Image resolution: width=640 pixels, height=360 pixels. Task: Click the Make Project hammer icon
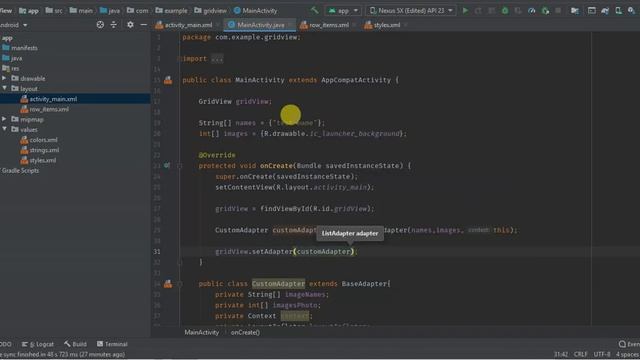click(314, 10)
